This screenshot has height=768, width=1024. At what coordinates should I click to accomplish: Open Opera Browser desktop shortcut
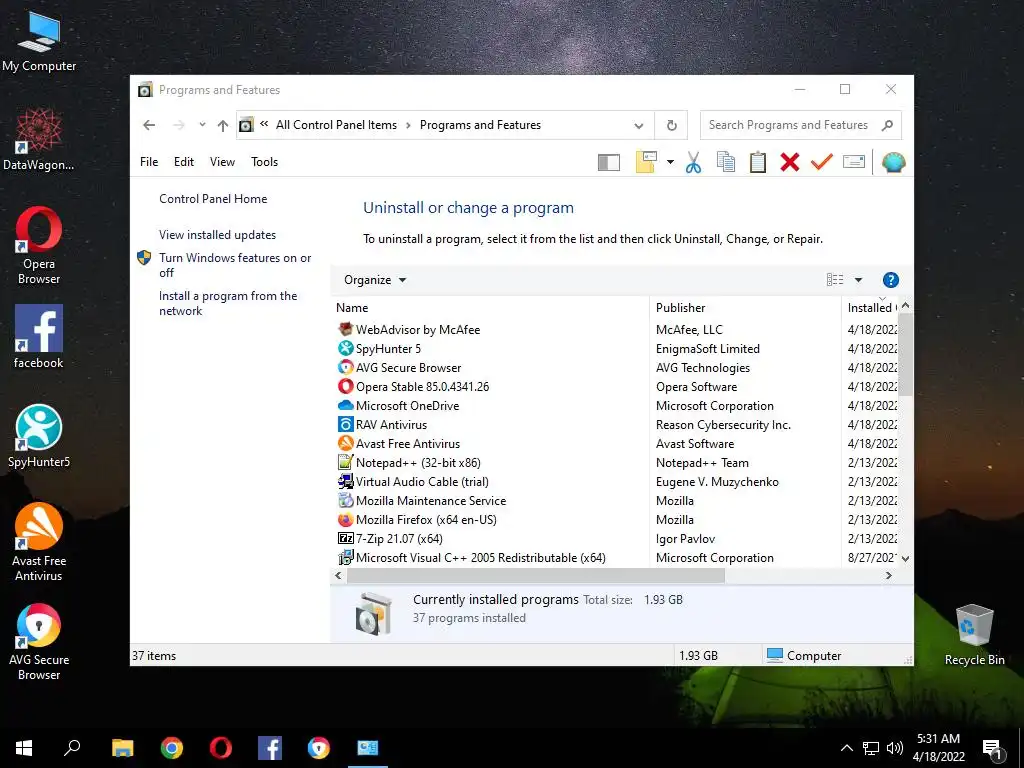tap(39, 246)
